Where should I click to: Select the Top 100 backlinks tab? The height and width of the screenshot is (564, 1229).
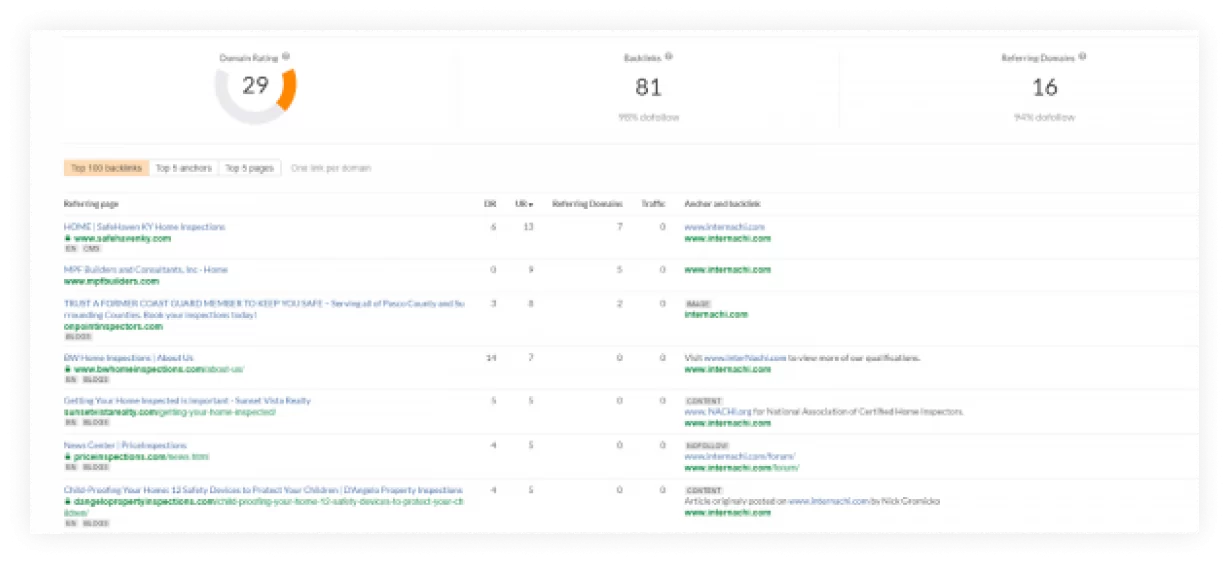coord(106,168)
